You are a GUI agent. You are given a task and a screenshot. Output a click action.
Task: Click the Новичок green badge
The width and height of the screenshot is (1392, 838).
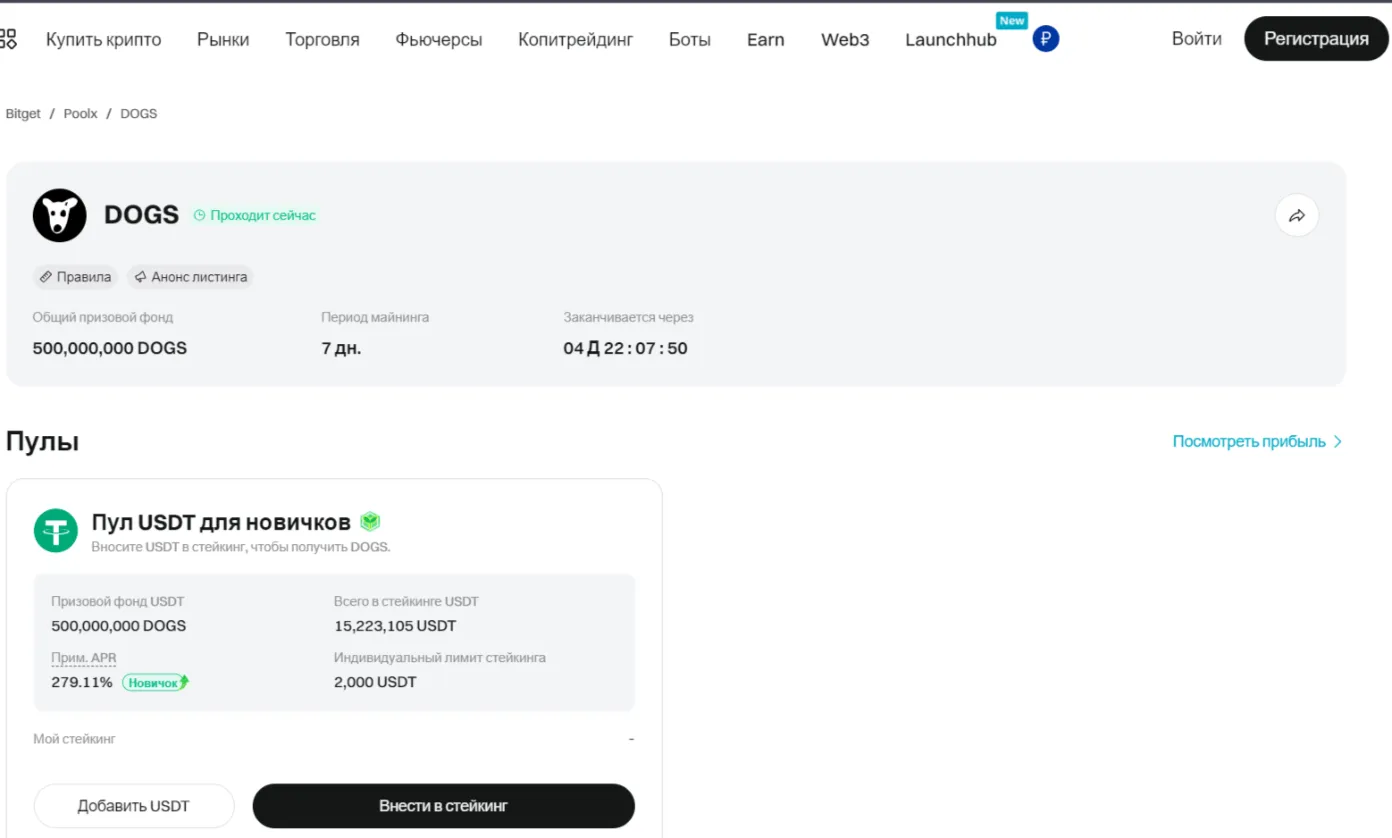coord(155,683)
